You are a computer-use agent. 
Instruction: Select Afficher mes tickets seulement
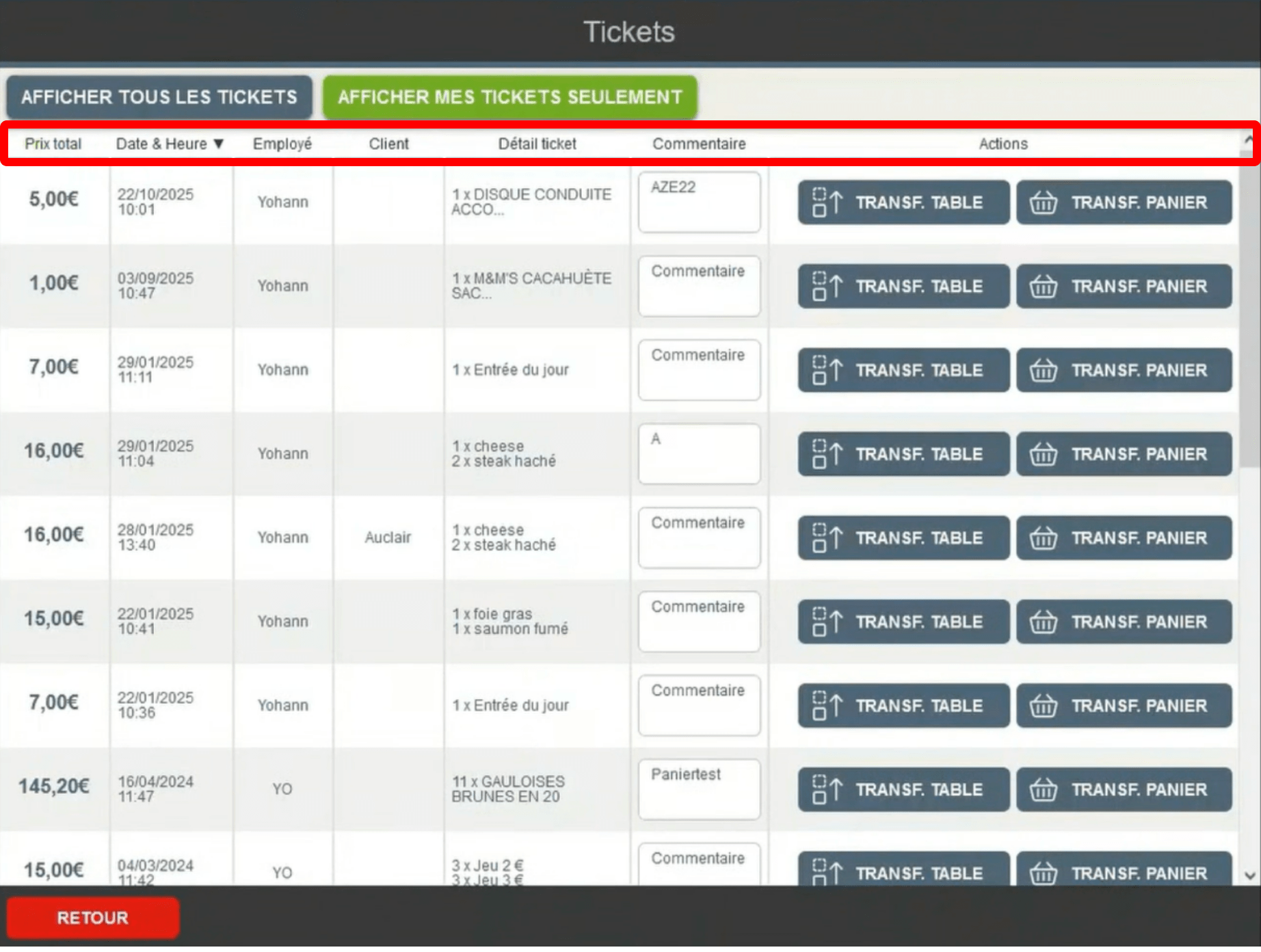coord(509,97)
